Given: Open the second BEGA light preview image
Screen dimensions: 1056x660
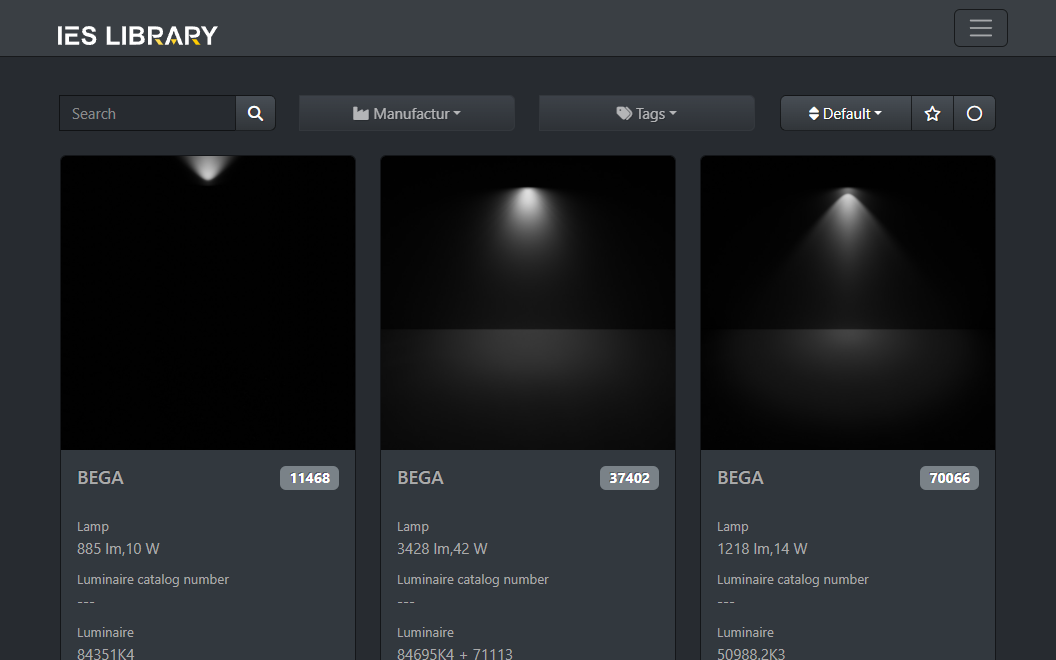Looking at the screenshot, I should [528, 302].
